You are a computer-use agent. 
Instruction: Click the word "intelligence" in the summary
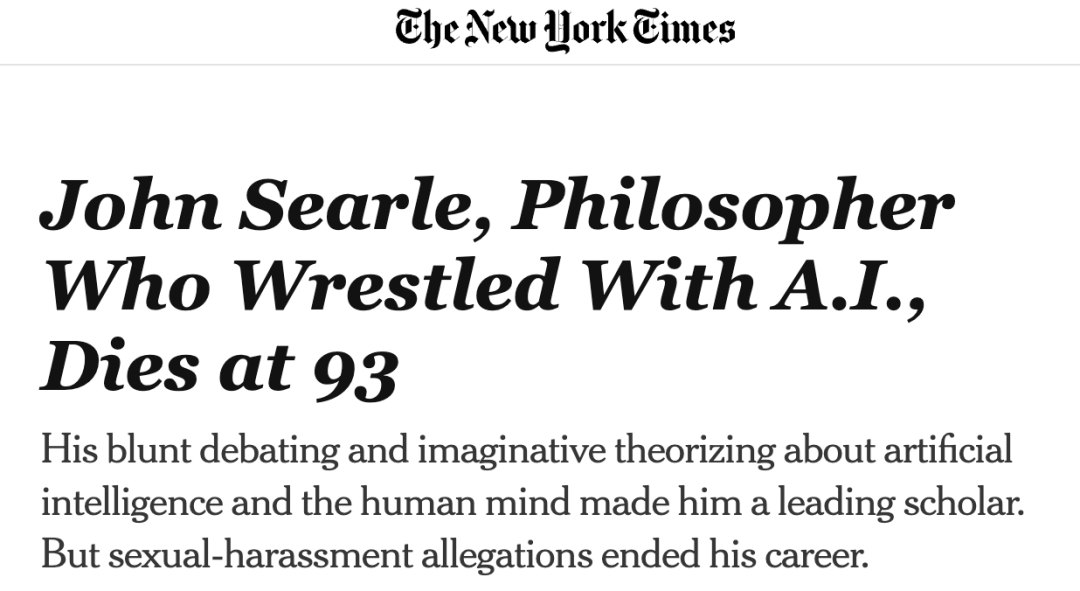[x=132, y=502]
